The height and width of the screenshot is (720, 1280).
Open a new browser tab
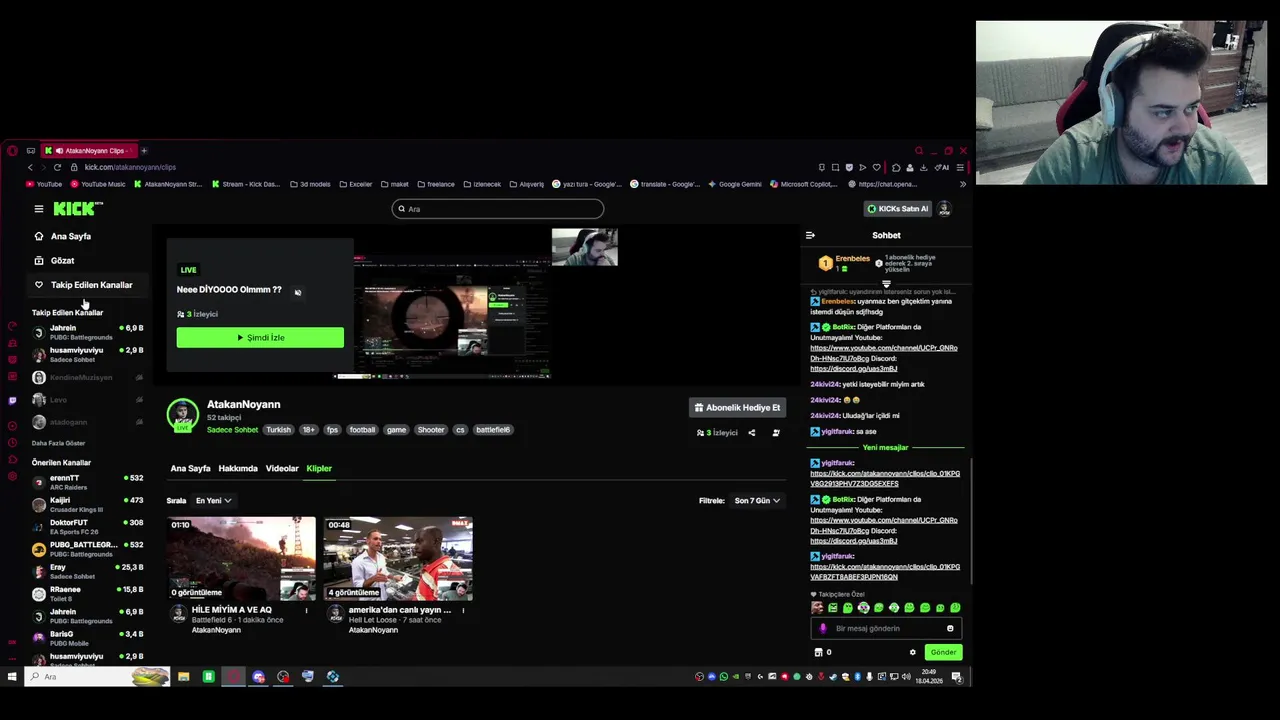pyautogui.click(x=143, y=151)
